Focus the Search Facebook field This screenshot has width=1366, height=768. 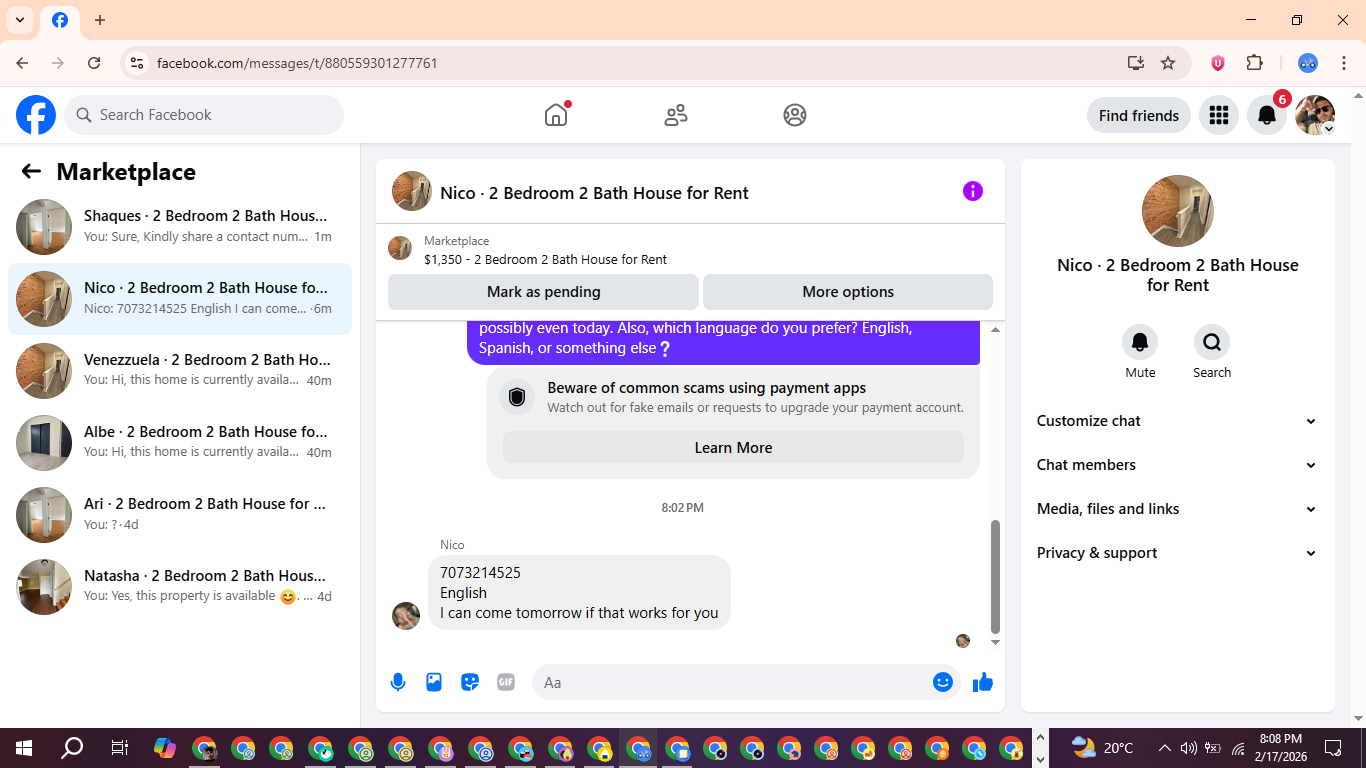pyautogui.click(x=204, y=115)
